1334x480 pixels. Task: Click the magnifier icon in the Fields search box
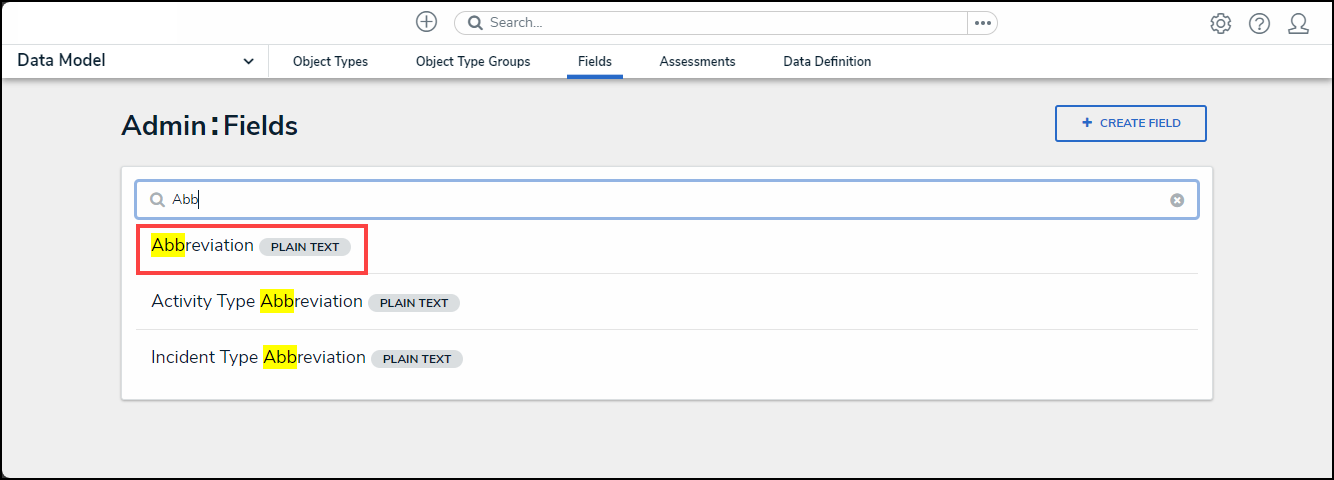pyautogui.click(x=157, y=200)
